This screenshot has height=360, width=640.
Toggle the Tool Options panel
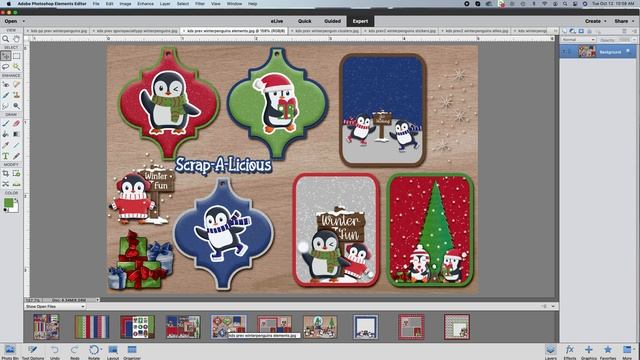(x=33, y=351)
